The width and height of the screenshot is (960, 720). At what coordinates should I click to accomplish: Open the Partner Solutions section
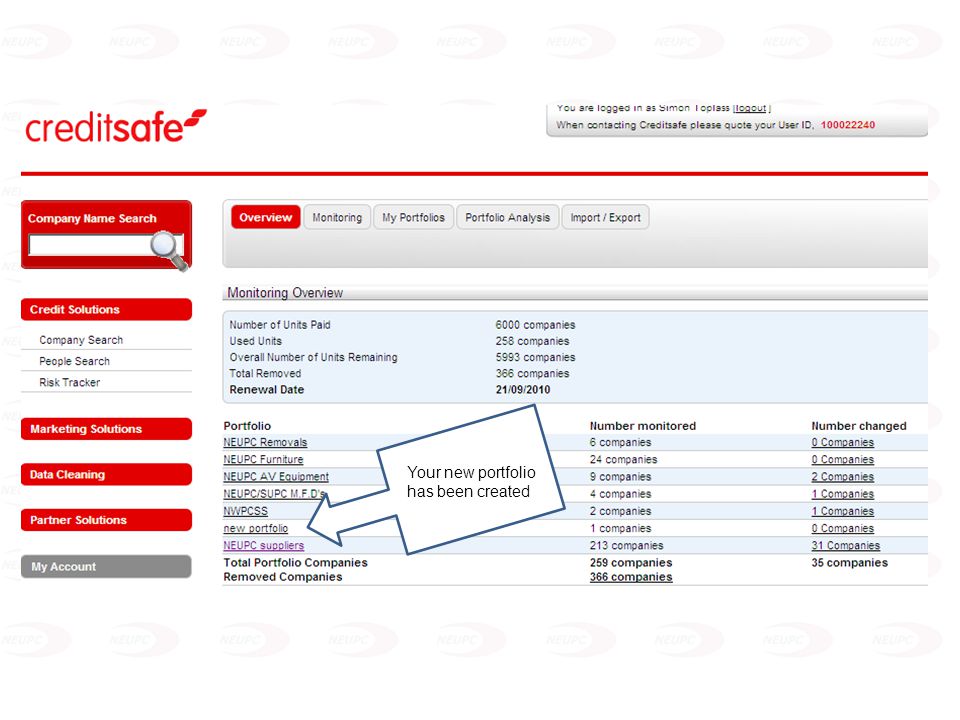(x=107, y=520)
